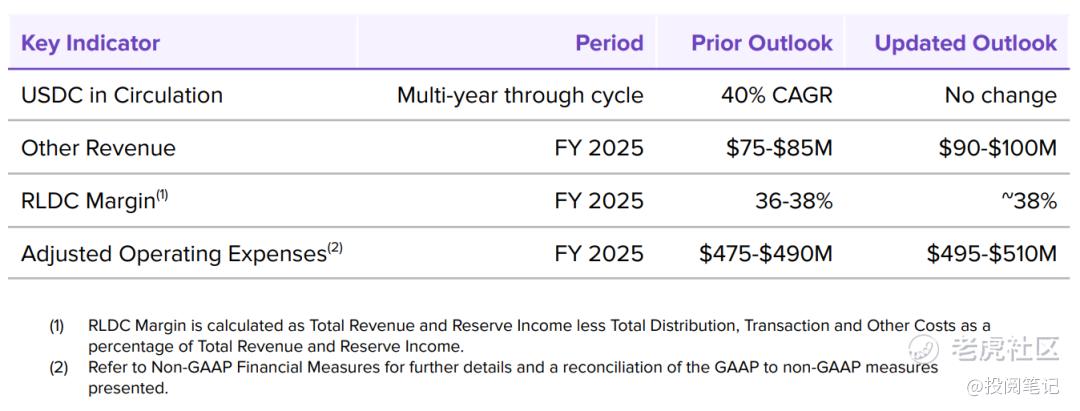The height and width of the screenshot is (411, 1080).
Task: Select the Key Indicator column header
Action: 91,43
